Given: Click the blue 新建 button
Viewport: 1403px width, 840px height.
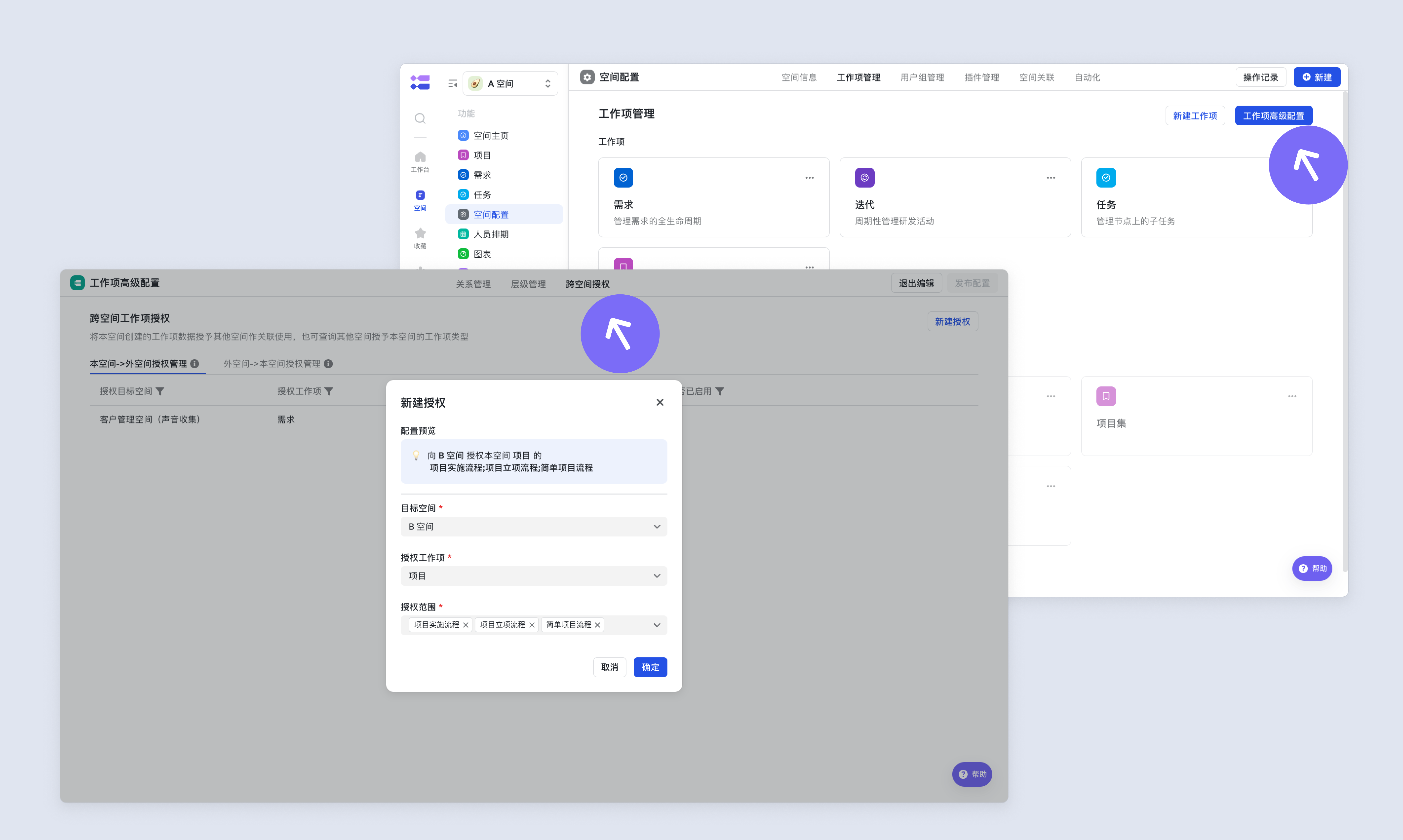Looking at the screenshot, I should [x=1316, y=77].
